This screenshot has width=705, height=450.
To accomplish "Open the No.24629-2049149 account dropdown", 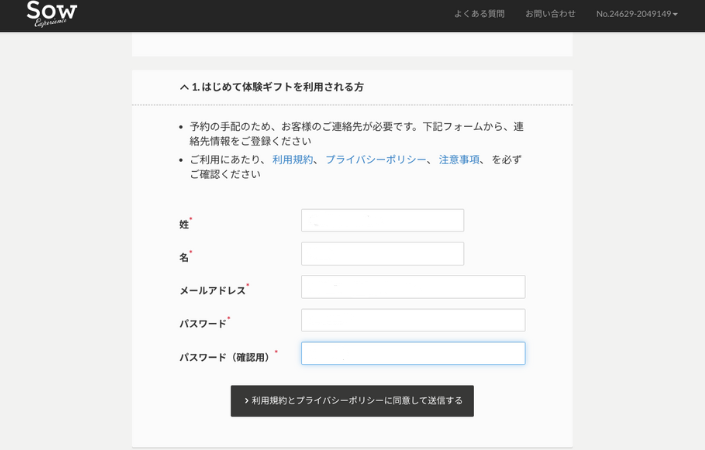I will (x=637, y=14).
